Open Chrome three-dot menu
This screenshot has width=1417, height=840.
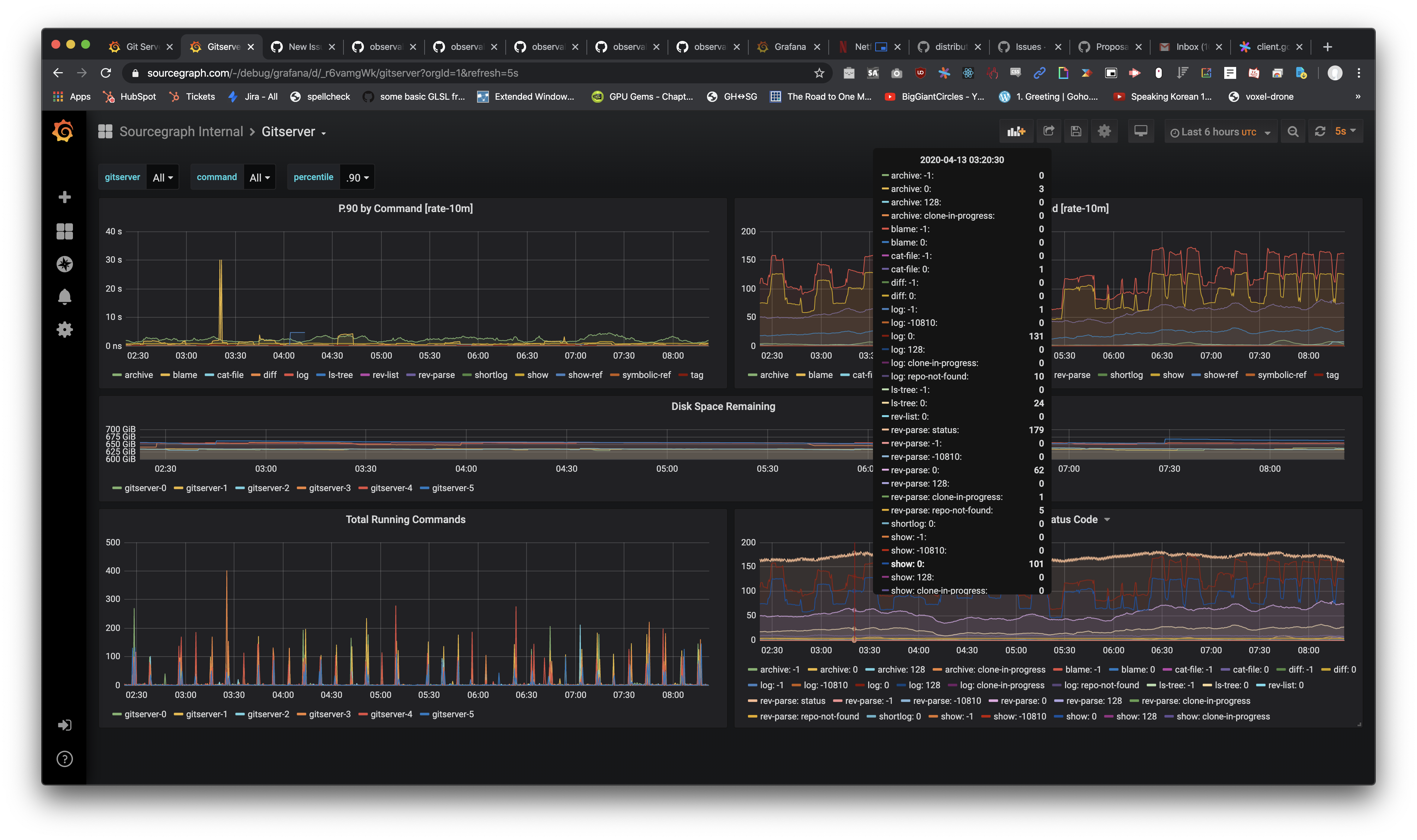1359,73
